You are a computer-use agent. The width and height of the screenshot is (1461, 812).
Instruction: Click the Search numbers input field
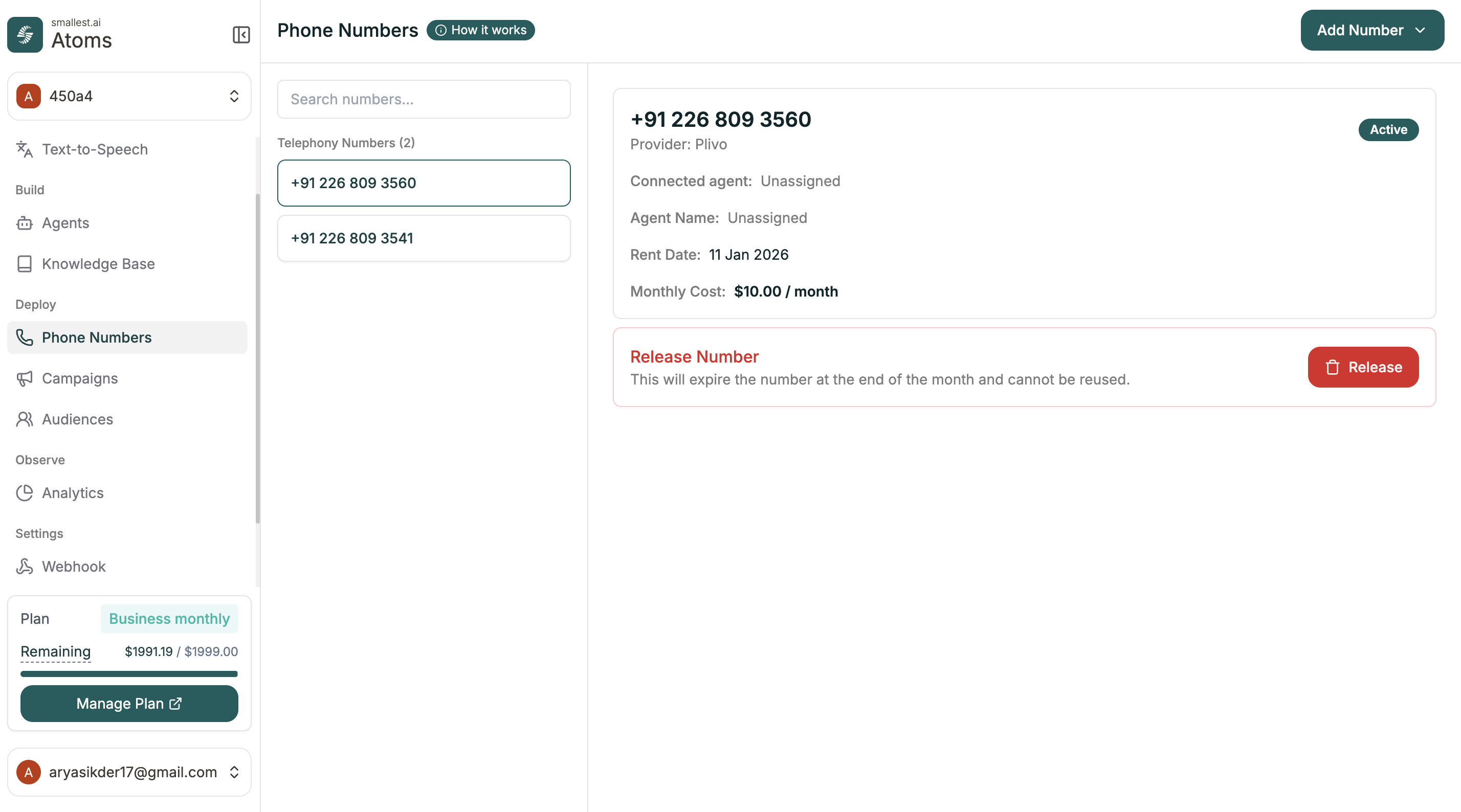tap(423, 99)
